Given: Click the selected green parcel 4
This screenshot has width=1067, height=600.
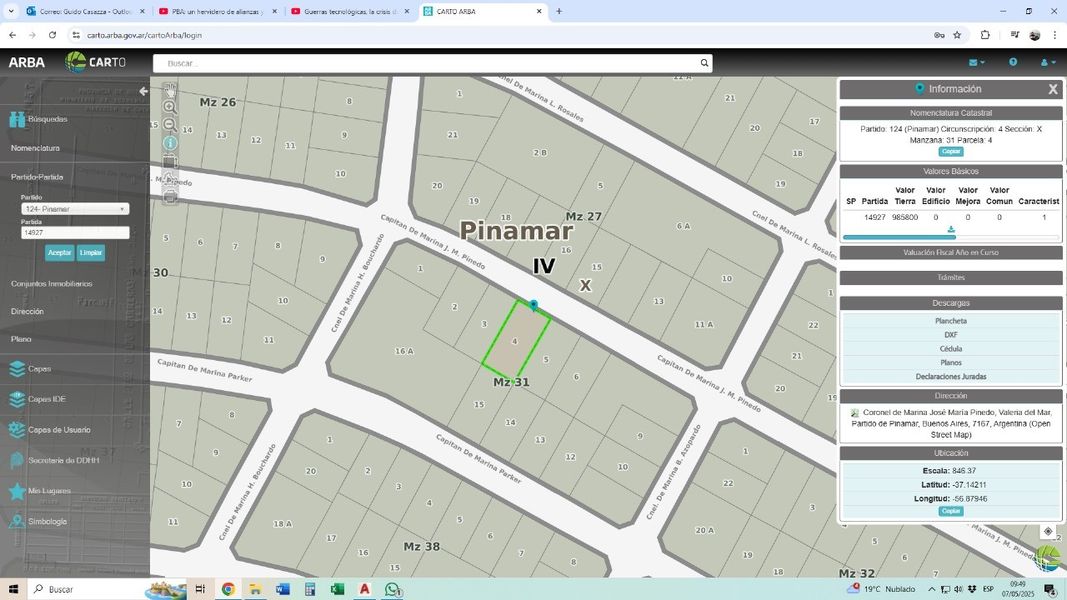Looking at the screenshot, I should [515, 339].
